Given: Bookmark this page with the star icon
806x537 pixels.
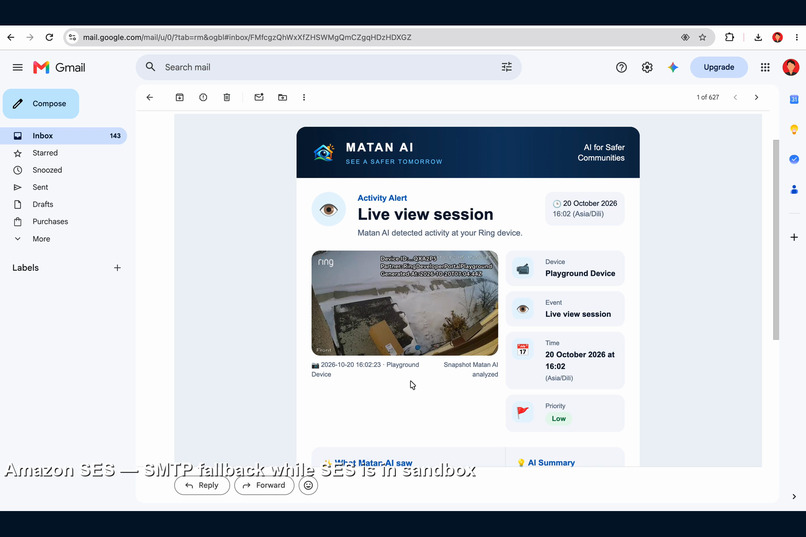Looking at the screenshot, I should click(702, 37).
